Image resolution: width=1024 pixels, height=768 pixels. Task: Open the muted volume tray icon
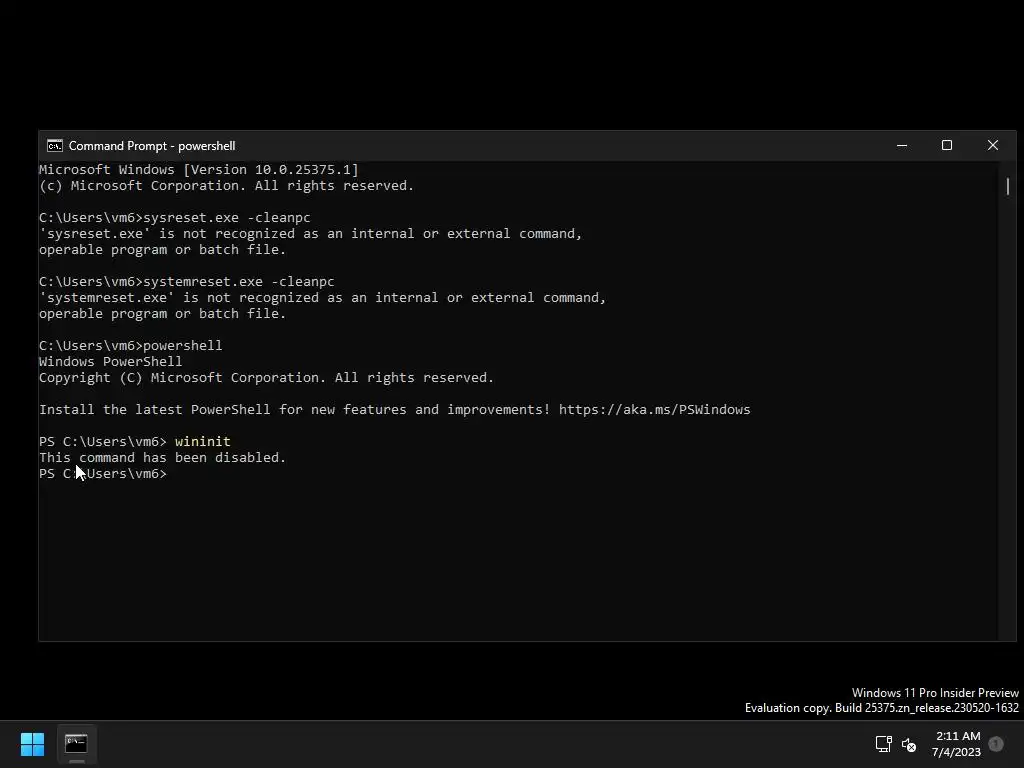click(x=908, y=744)
